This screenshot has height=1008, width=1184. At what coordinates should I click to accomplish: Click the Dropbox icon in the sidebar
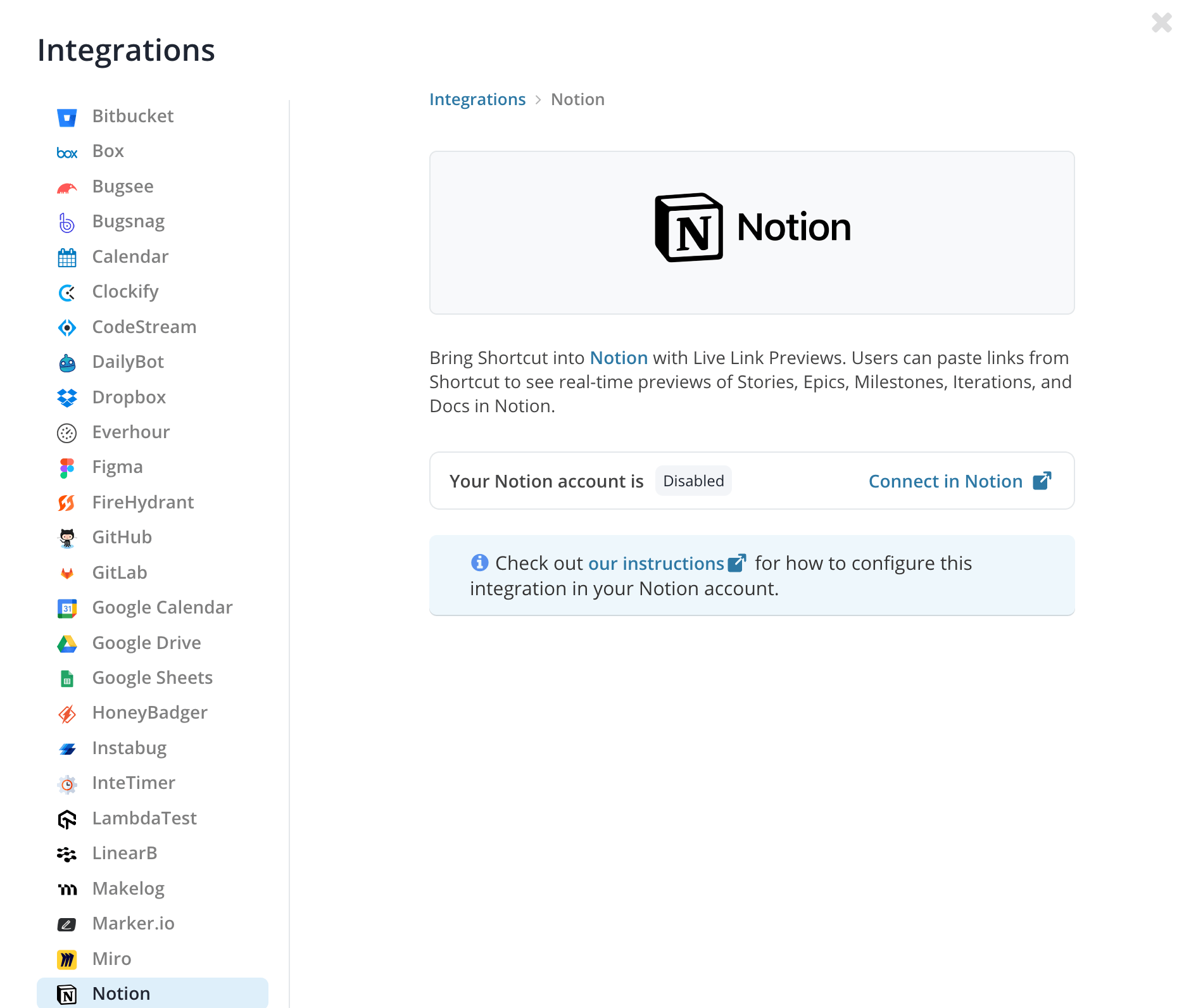tap(66, 397)
